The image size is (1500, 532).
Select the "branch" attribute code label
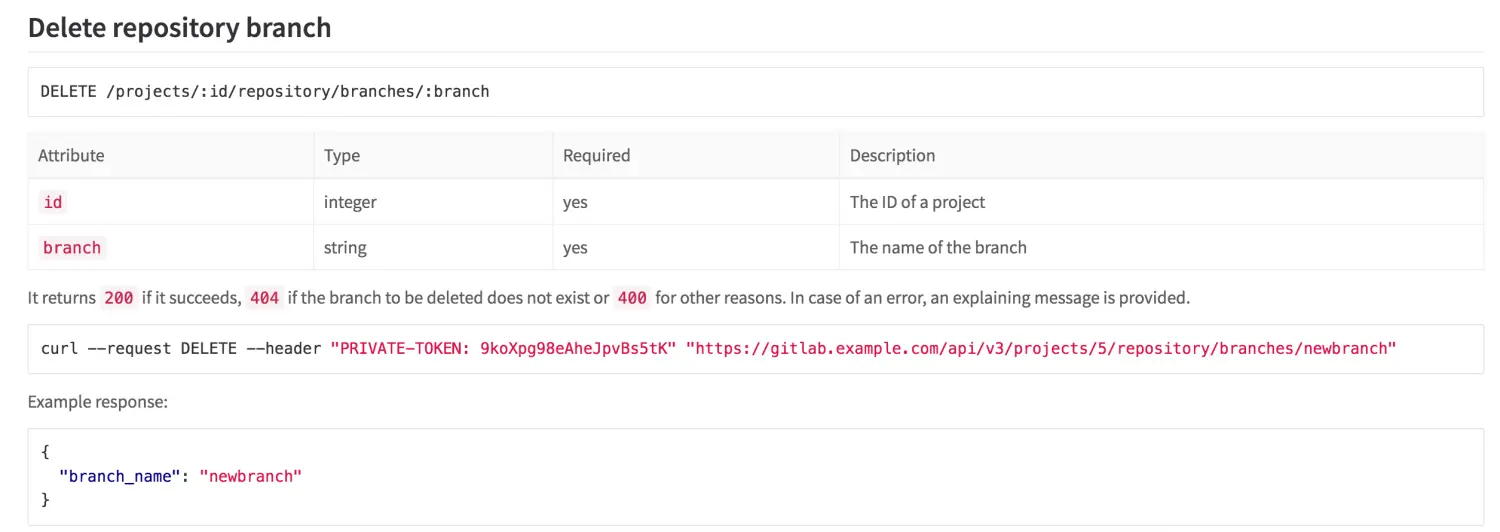click(72, 247)
